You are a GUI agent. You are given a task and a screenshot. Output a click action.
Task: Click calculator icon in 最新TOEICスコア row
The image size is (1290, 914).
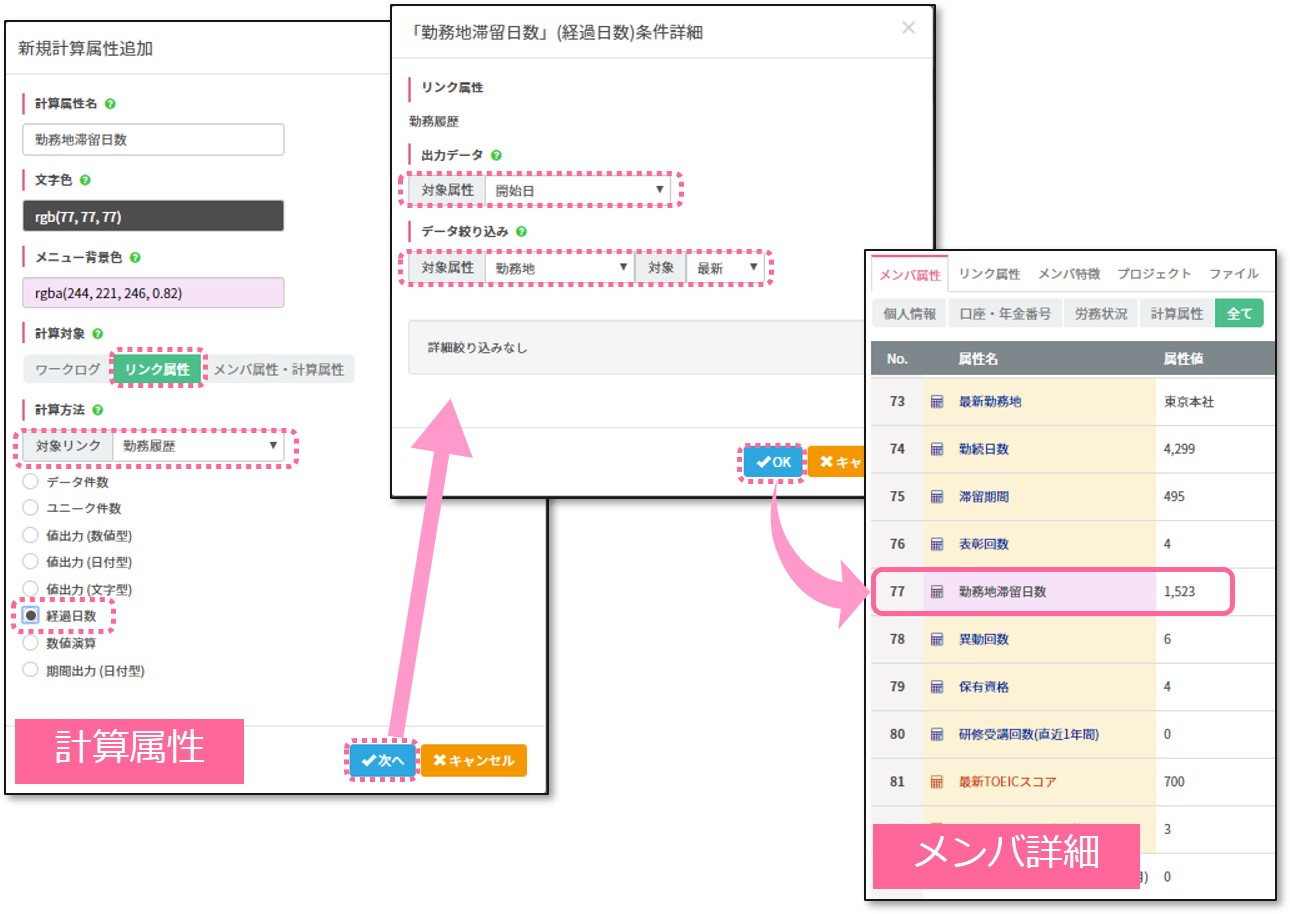[937, 782]
